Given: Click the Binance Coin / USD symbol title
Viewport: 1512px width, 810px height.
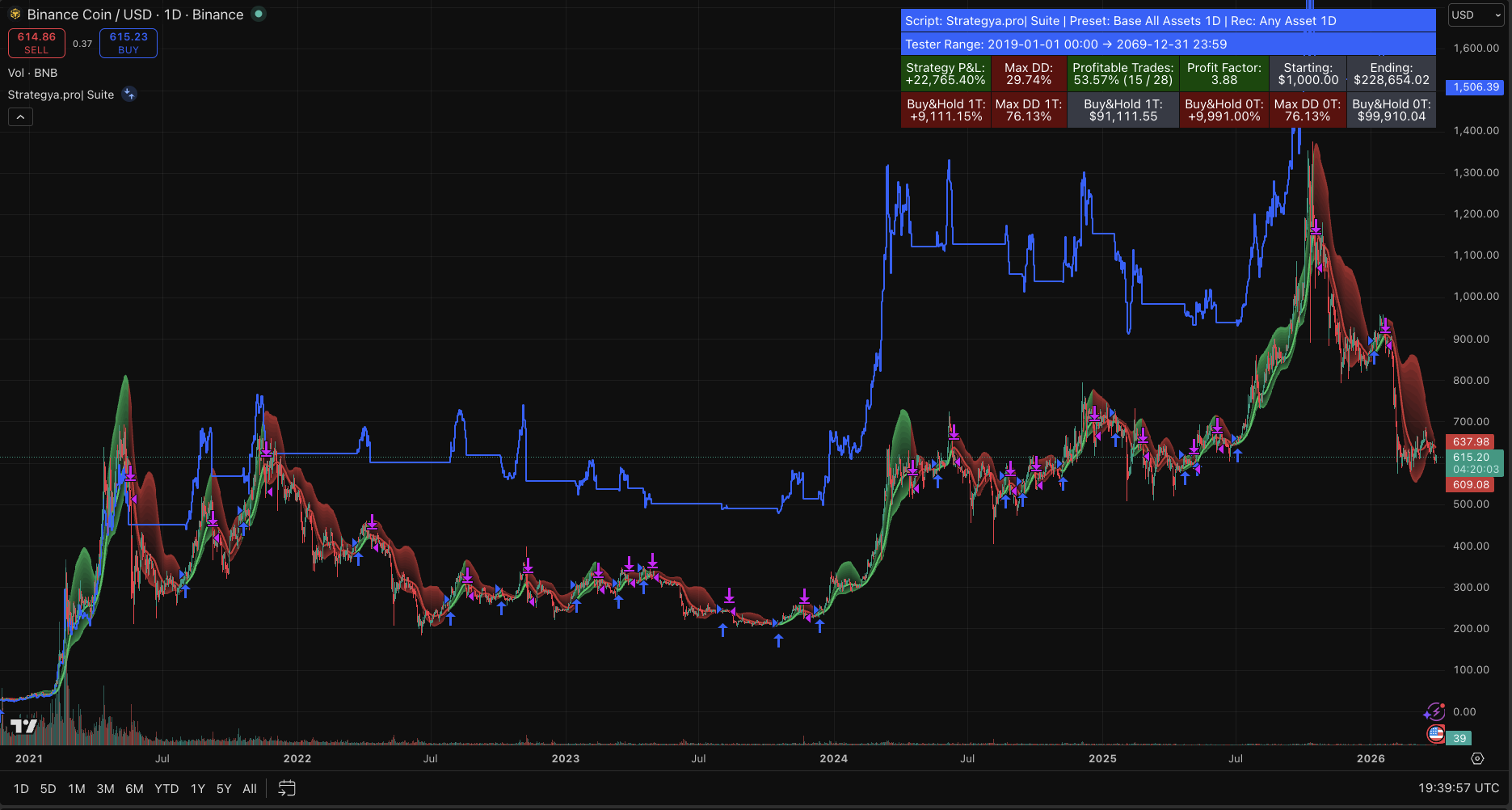Looking at the screenshot, I should point(135,15).
